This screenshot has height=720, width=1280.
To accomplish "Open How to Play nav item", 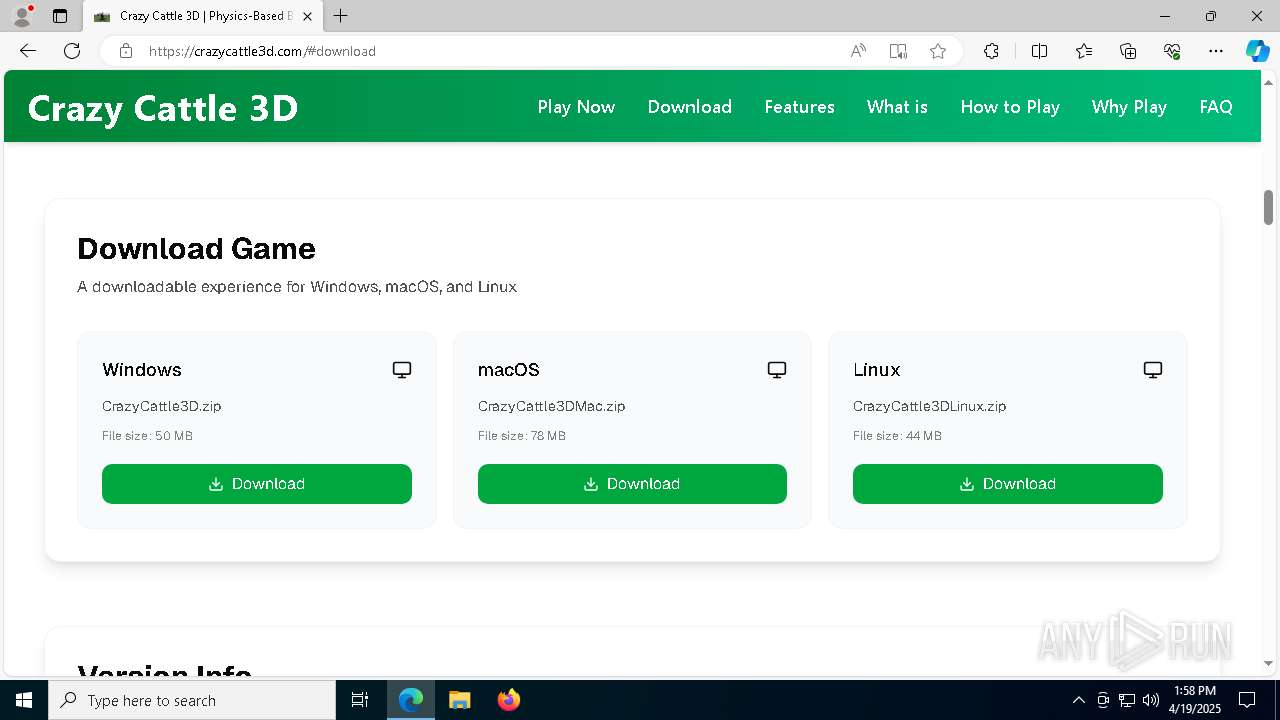I will tap(1010, 107).
